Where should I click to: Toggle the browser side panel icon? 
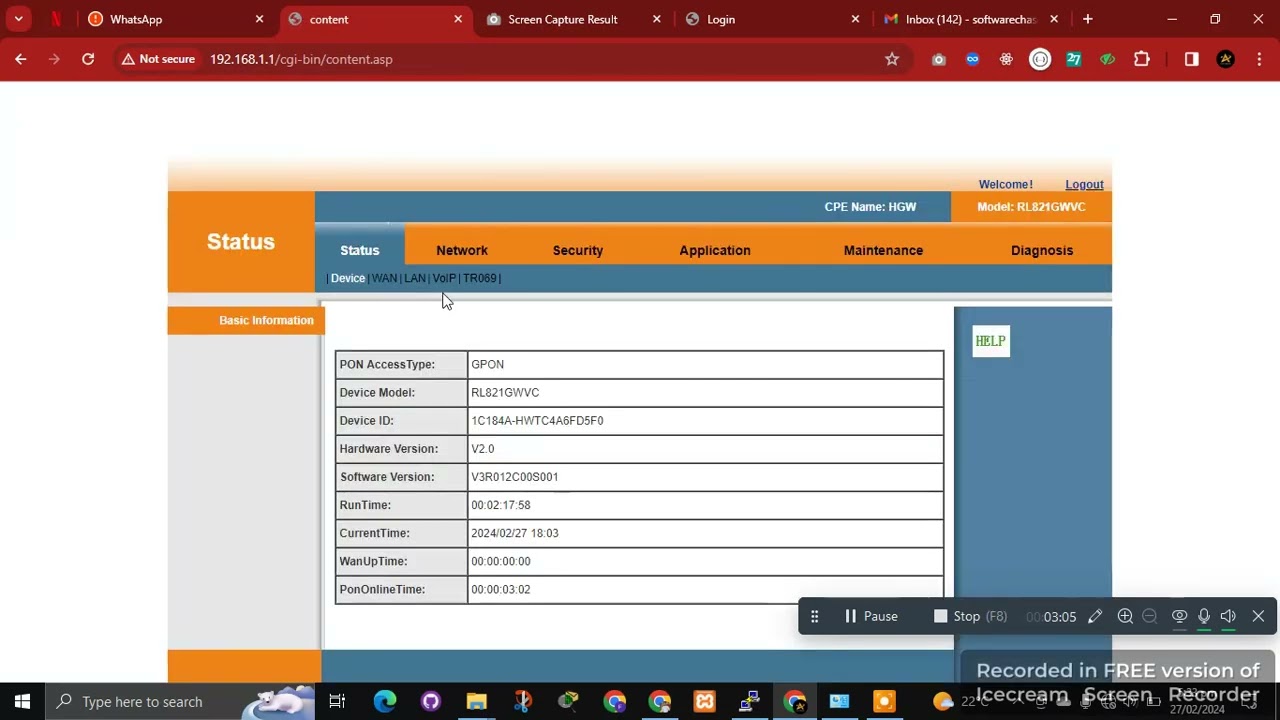[1191, 59]
